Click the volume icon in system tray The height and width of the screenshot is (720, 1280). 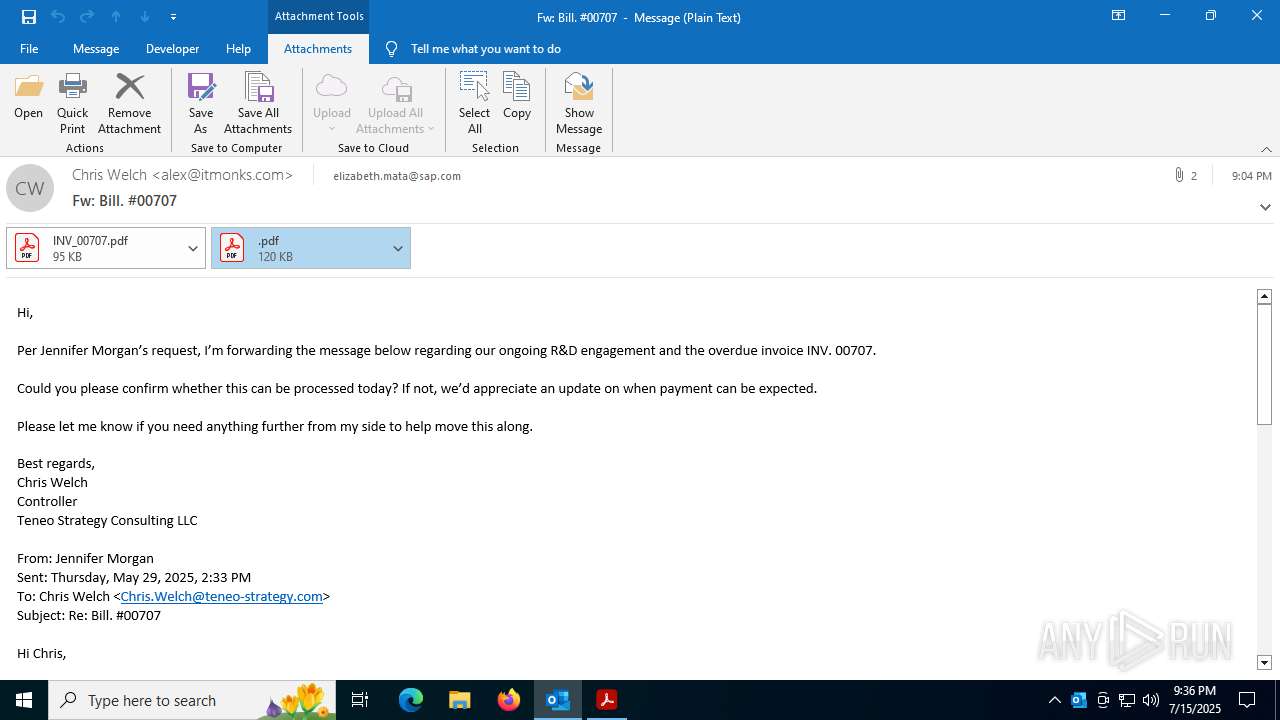(1151, 700)
